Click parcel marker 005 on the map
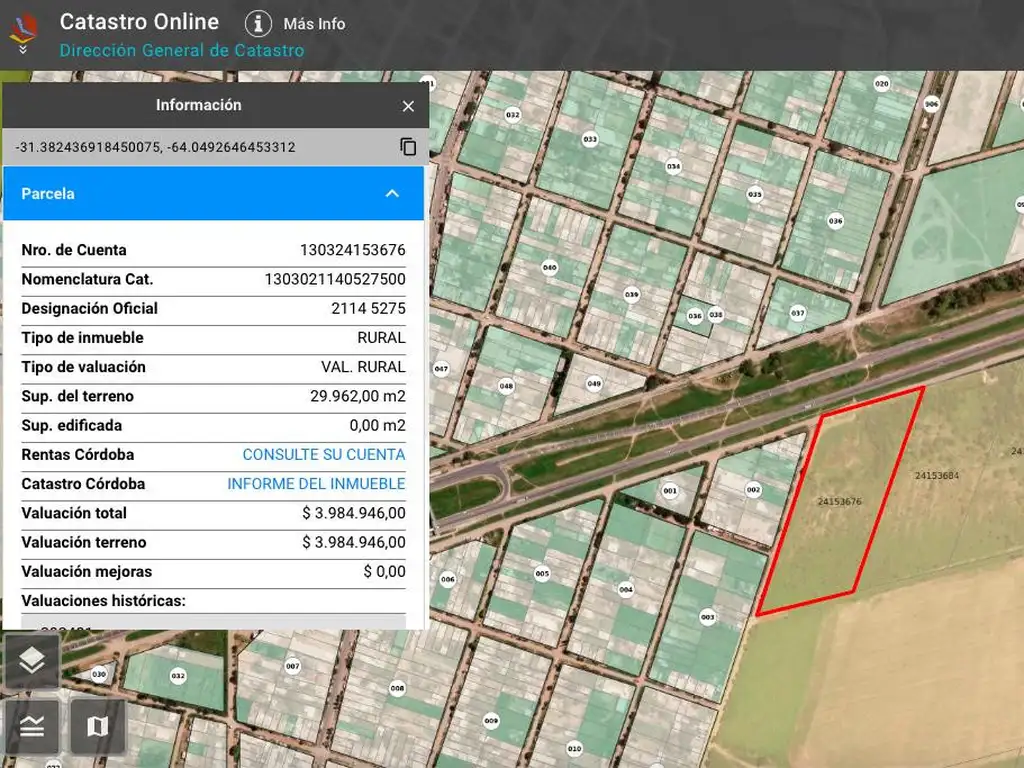The width and height of the screenshot is (1024, 768). pyautogui.click(x=542, y=573)
